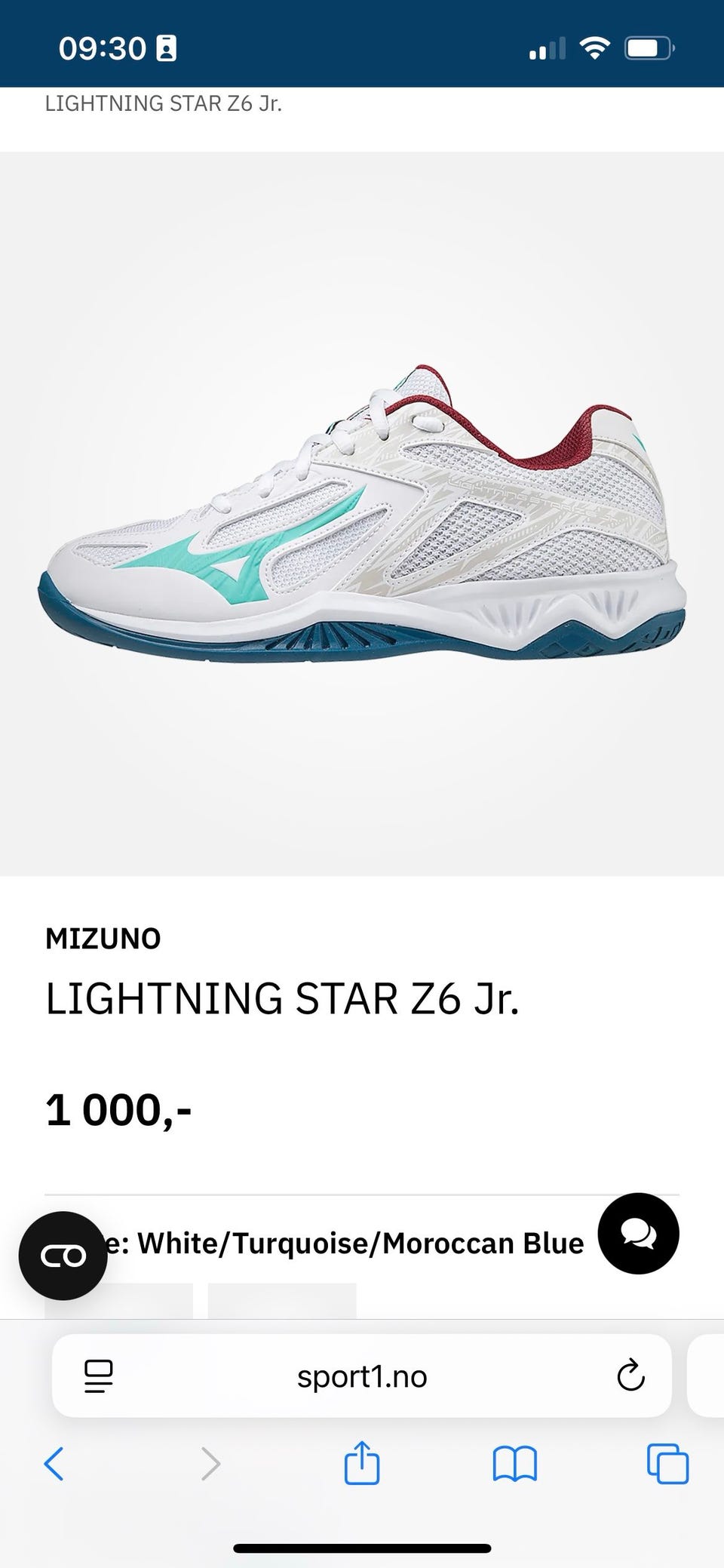
Task: Open the share sheet icon
Action: 362,1462
